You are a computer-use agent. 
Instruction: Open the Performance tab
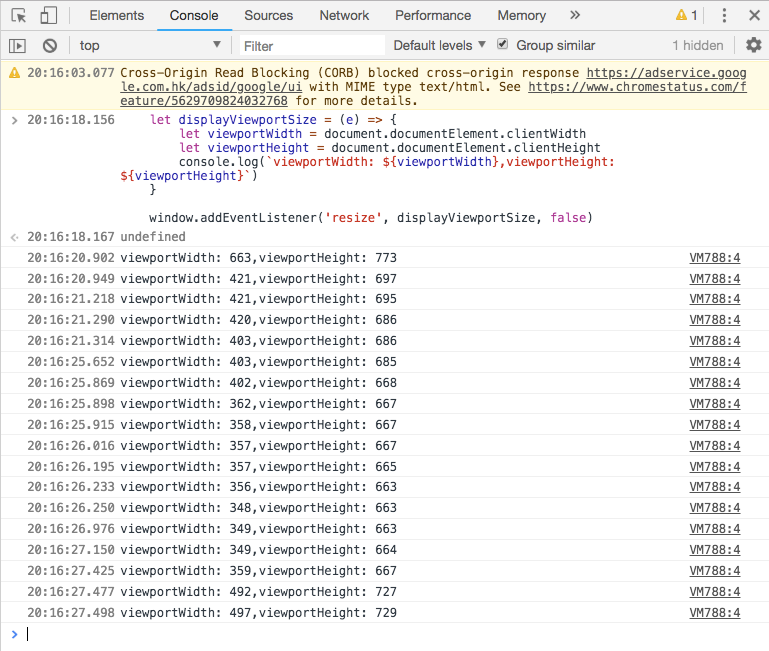[433, 15]
